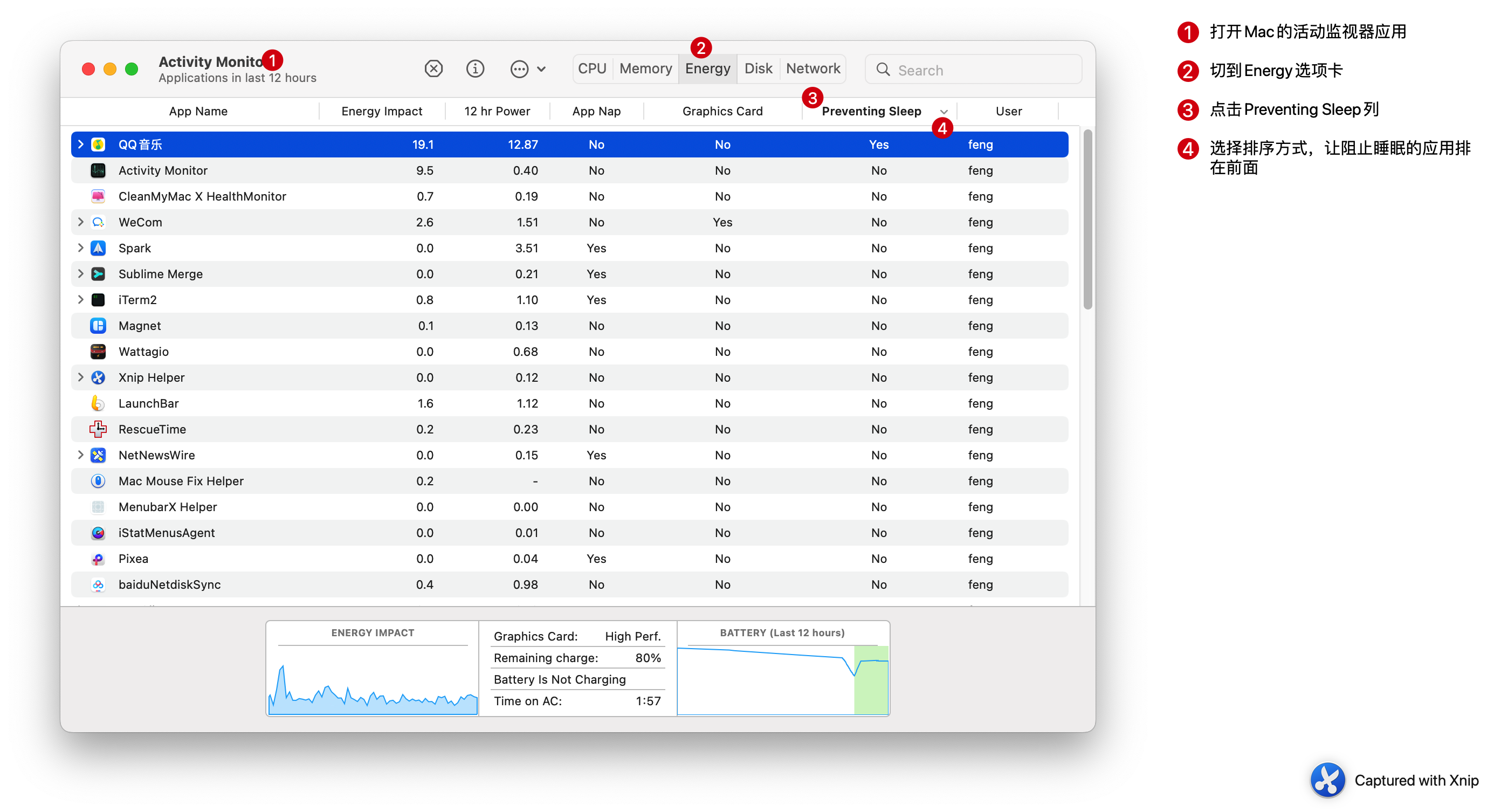Click the Search field
The width and height of the screenshot is (1501, 812).
(973, 70)
